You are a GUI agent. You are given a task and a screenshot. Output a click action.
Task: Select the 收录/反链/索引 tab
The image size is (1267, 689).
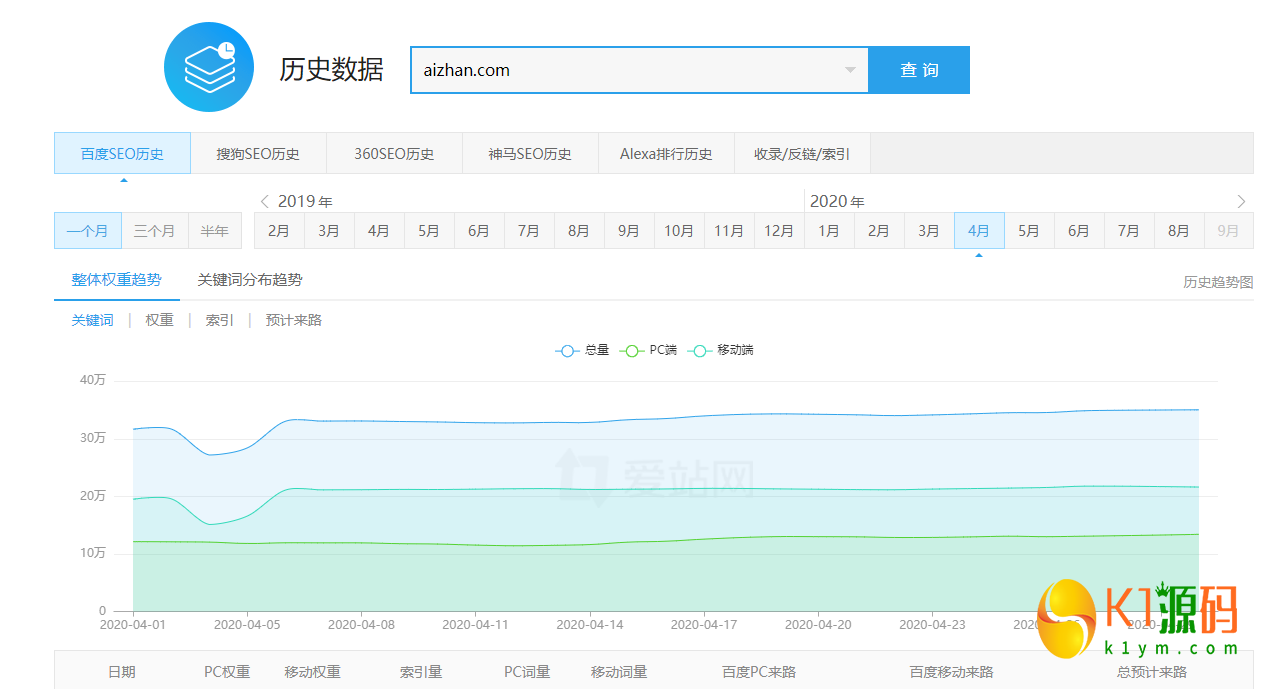802,154
